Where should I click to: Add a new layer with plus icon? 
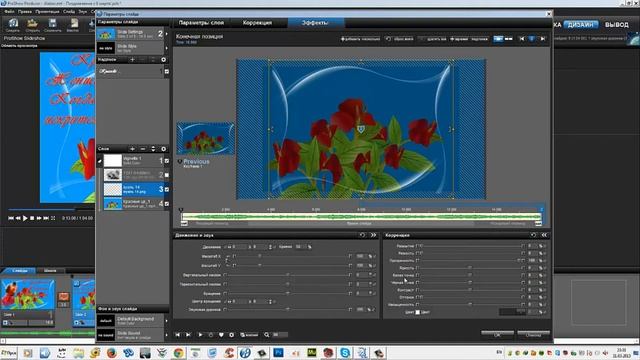coord(132,149)
